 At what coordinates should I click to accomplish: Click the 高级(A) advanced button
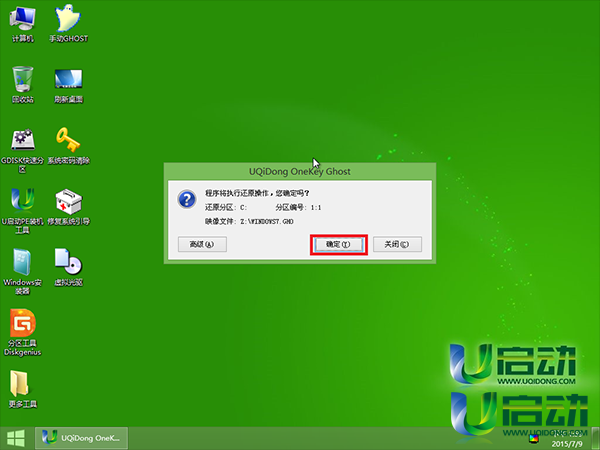(202, 244)
